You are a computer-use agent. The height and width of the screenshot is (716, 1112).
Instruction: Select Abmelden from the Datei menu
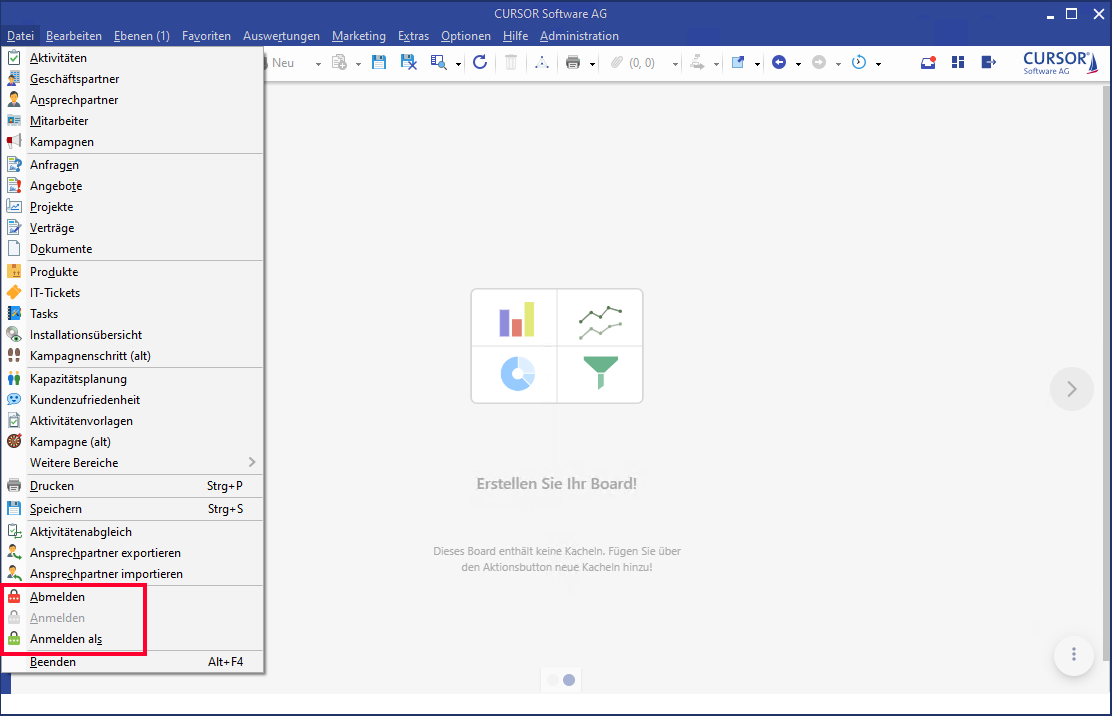point(57,597)
